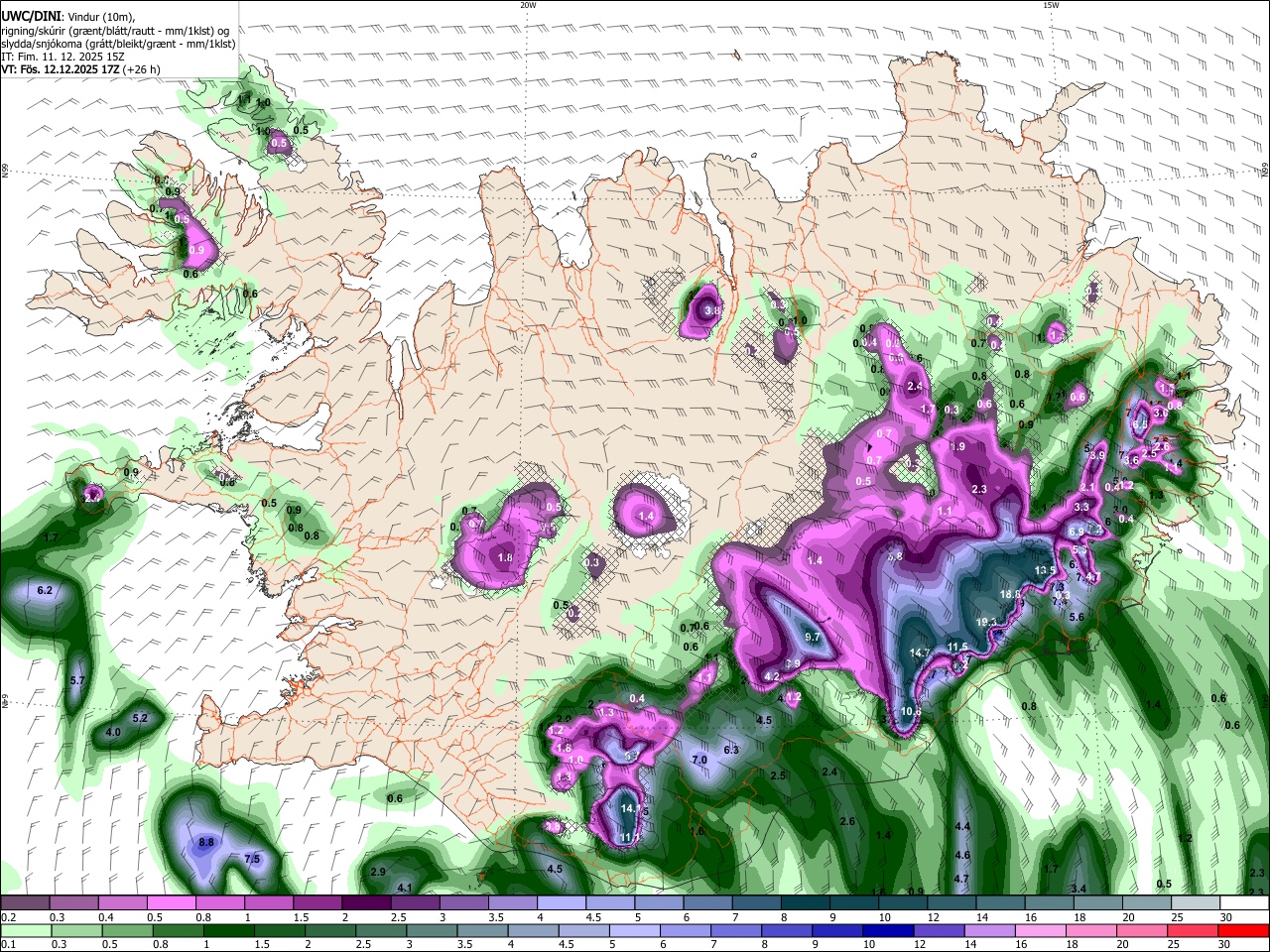Click the 11.5 precipitation value on map
Image resolution: width=1270 pixels, height=952 pixels.
pyautogui.click(x=957, y=647)
